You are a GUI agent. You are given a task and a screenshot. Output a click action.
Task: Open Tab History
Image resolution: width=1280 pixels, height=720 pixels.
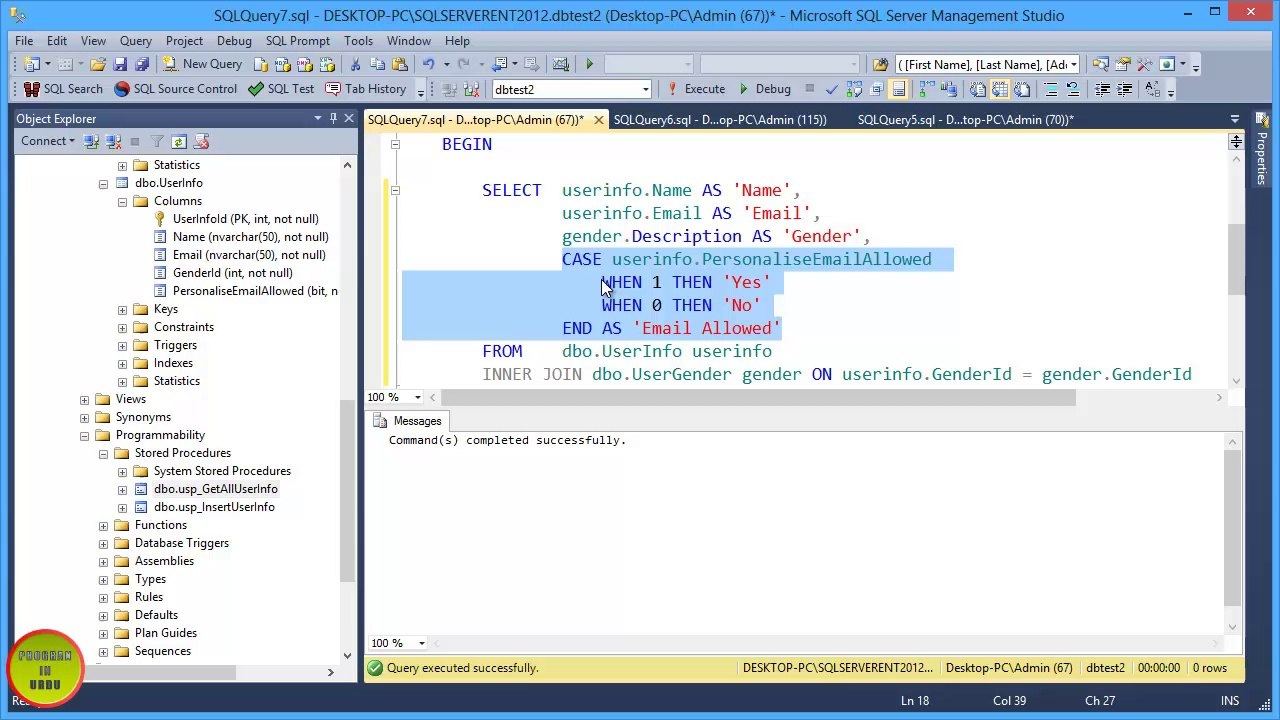(366, 89)
